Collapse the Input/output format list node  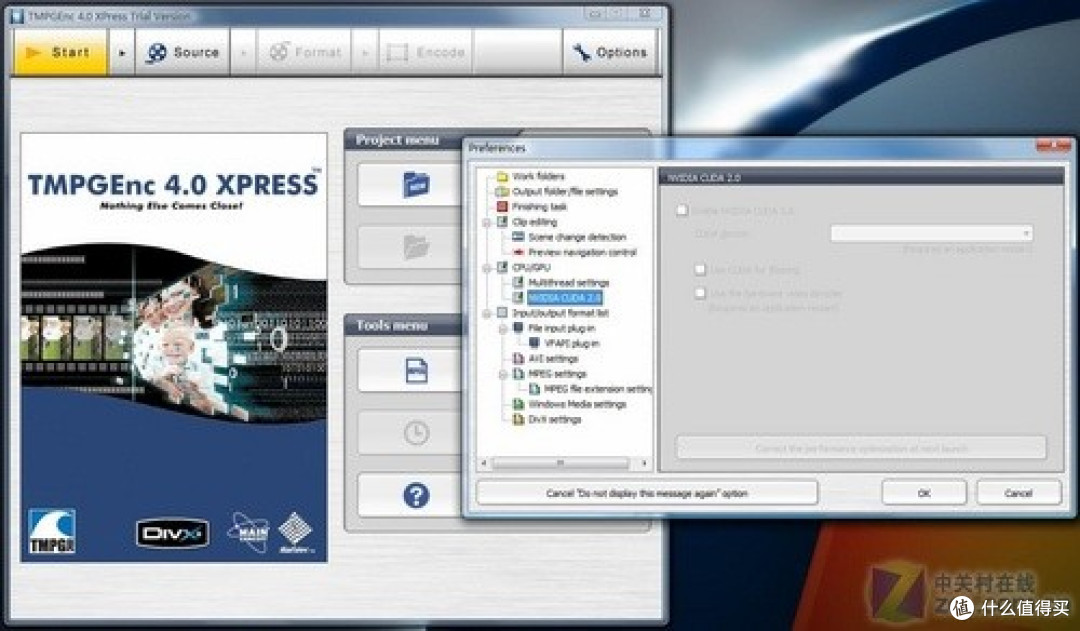tap(486, 313)
